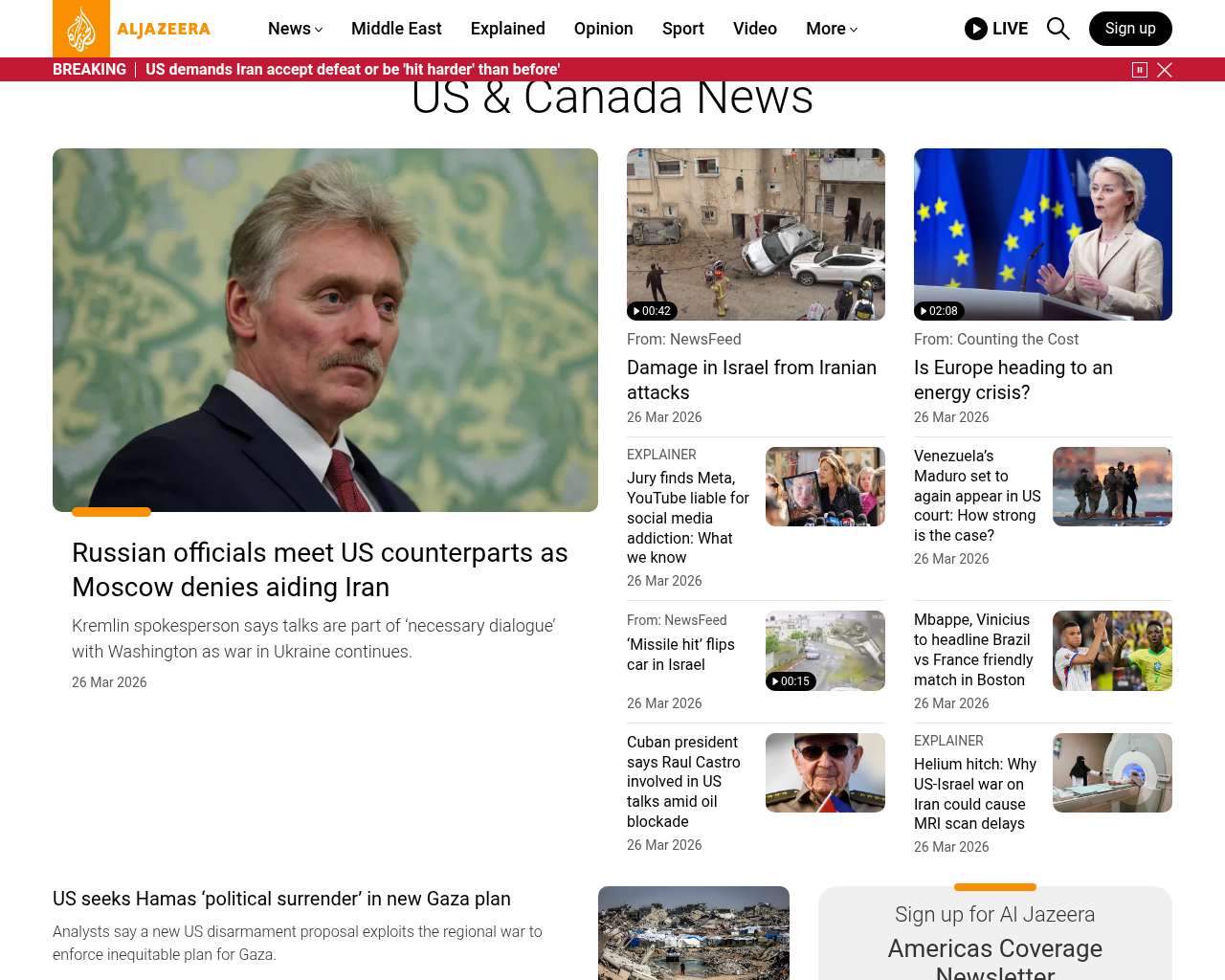Select Sport in the navigation bar
The image size is (1225, 980).
click(682, 29)
